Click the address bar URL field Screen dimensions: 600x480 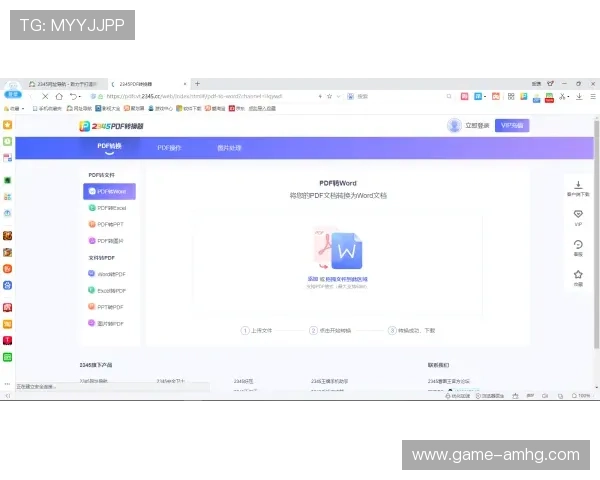(194, 96)
